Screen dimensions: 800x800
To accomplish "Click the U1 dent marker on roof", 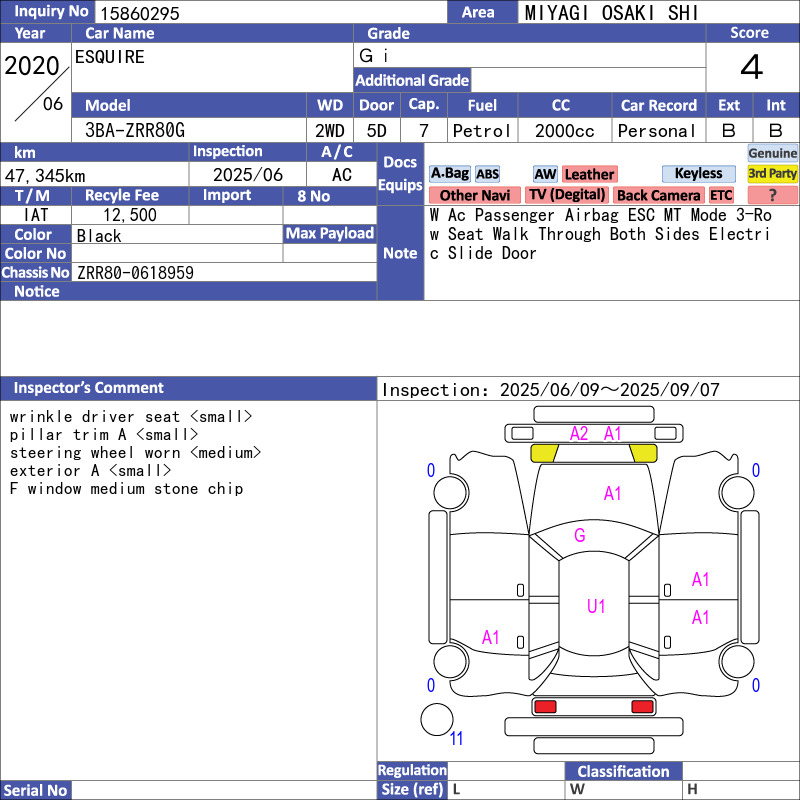I will (x=596, y=606).
